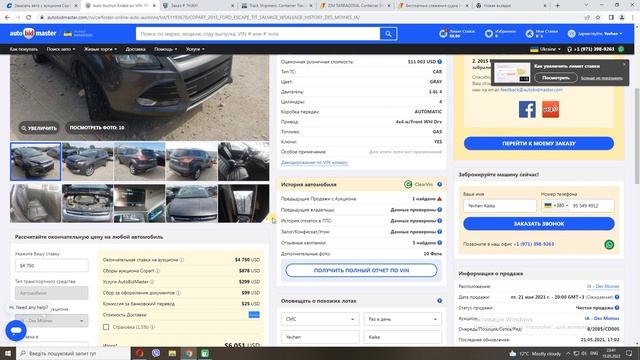The image size is (640, 360).
Task: Click info icon for recall campaigns row
Action: click(x=440, y=243)
